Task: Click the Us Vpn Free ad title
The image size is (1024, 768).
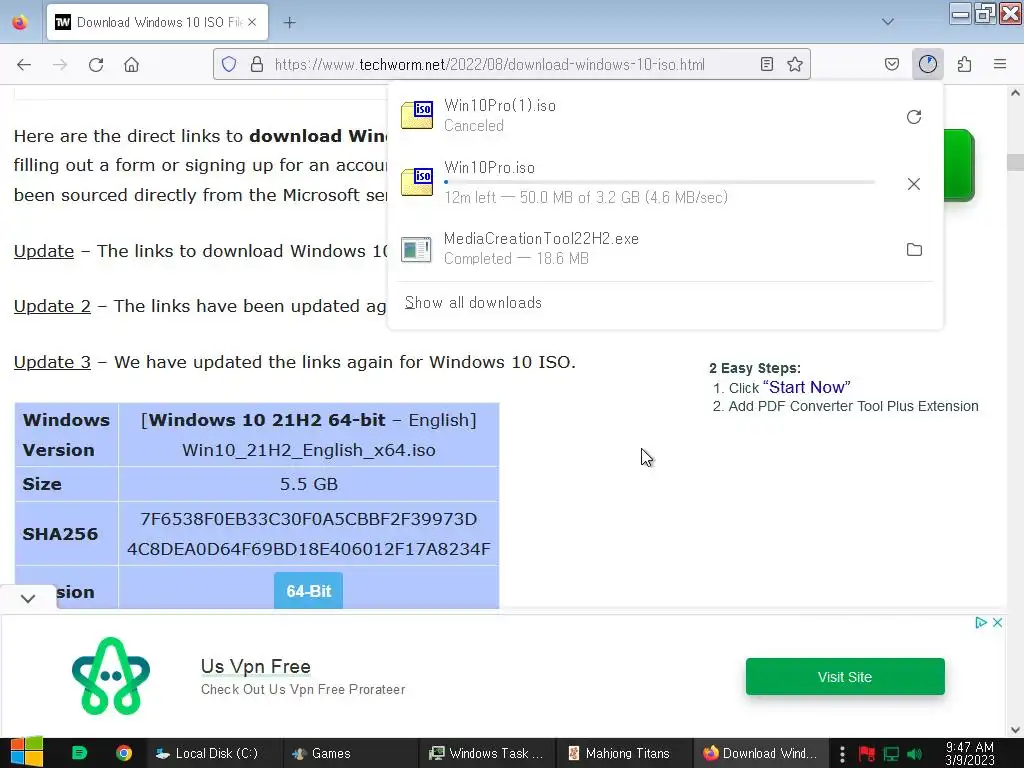Action: [256, 666]
